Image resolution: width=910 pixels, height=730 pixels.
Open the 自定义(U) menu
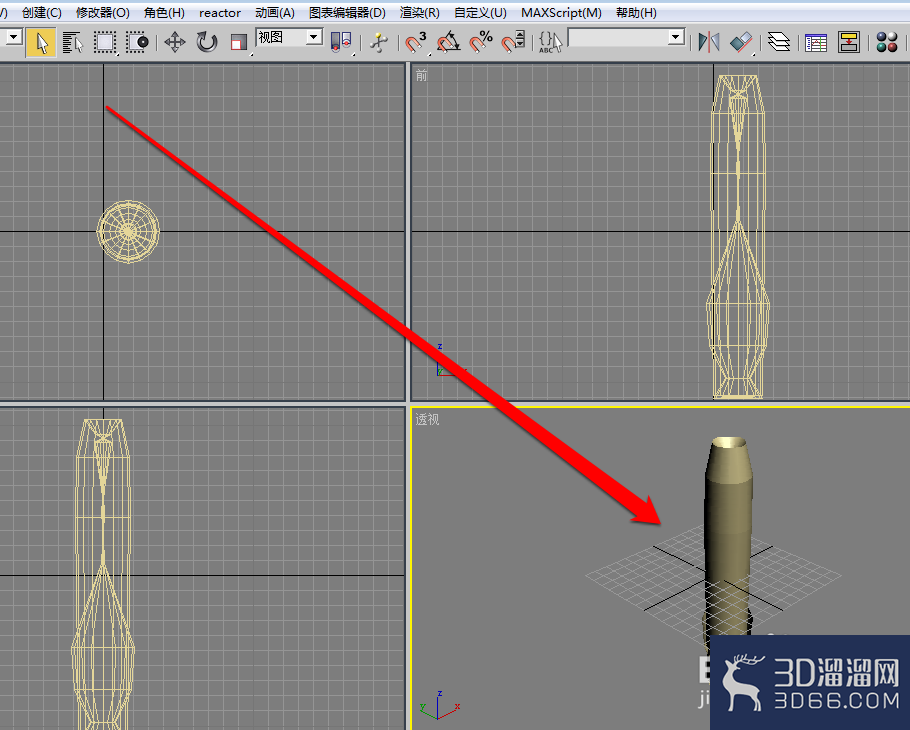(480, 13)
